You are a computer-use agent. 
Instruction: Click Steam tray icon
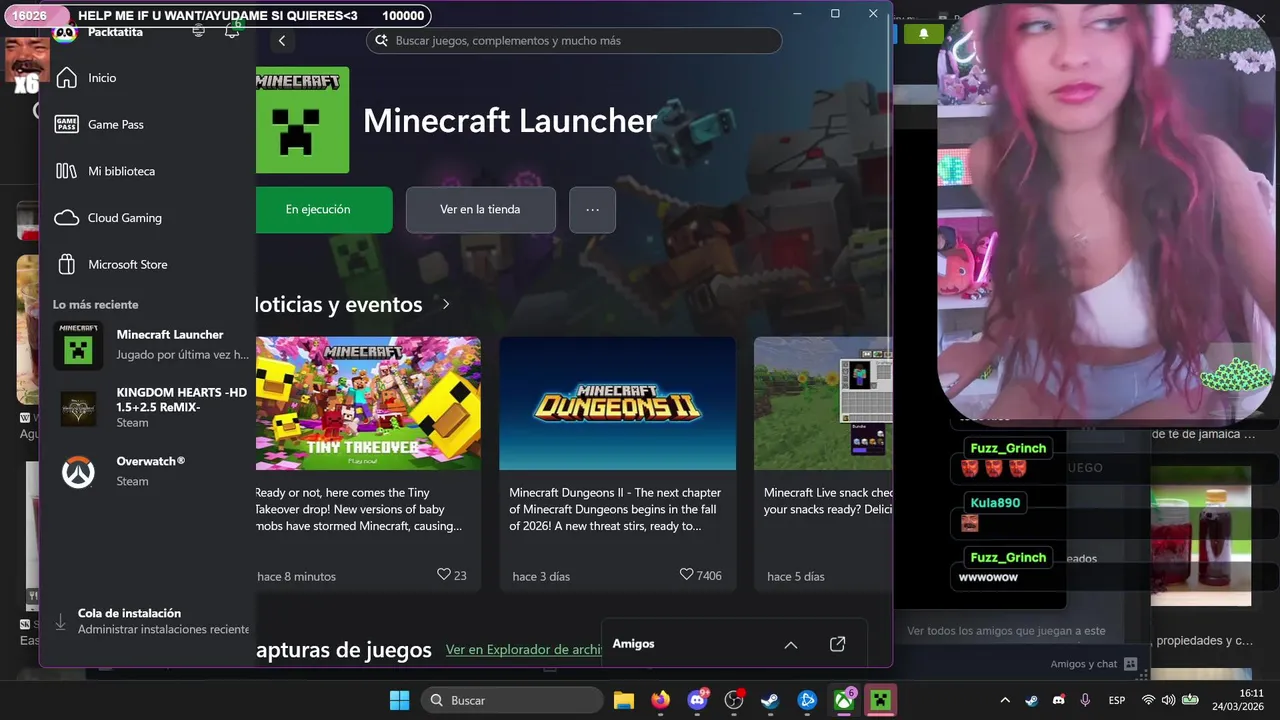[x=1032, y=700]
